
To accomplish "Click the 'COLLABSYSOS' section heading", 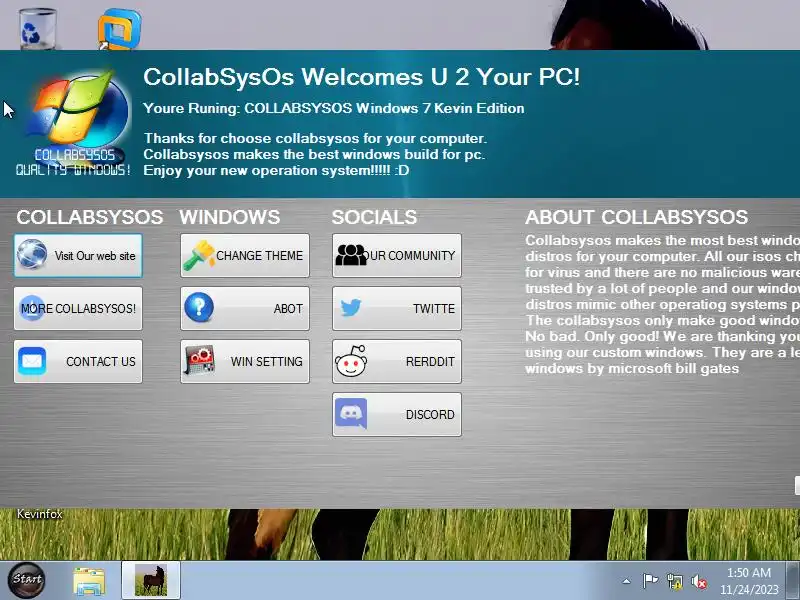I will (x=90, y=217).
